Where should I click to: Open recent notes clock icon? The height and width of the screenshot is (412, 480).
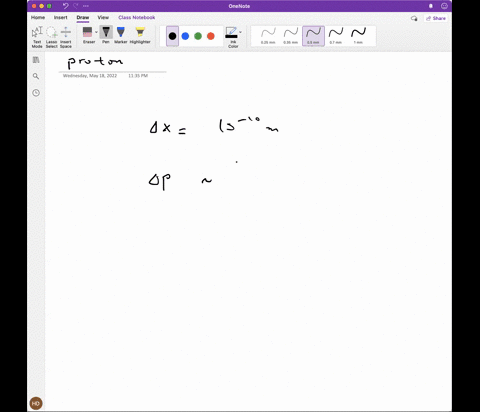36,93
